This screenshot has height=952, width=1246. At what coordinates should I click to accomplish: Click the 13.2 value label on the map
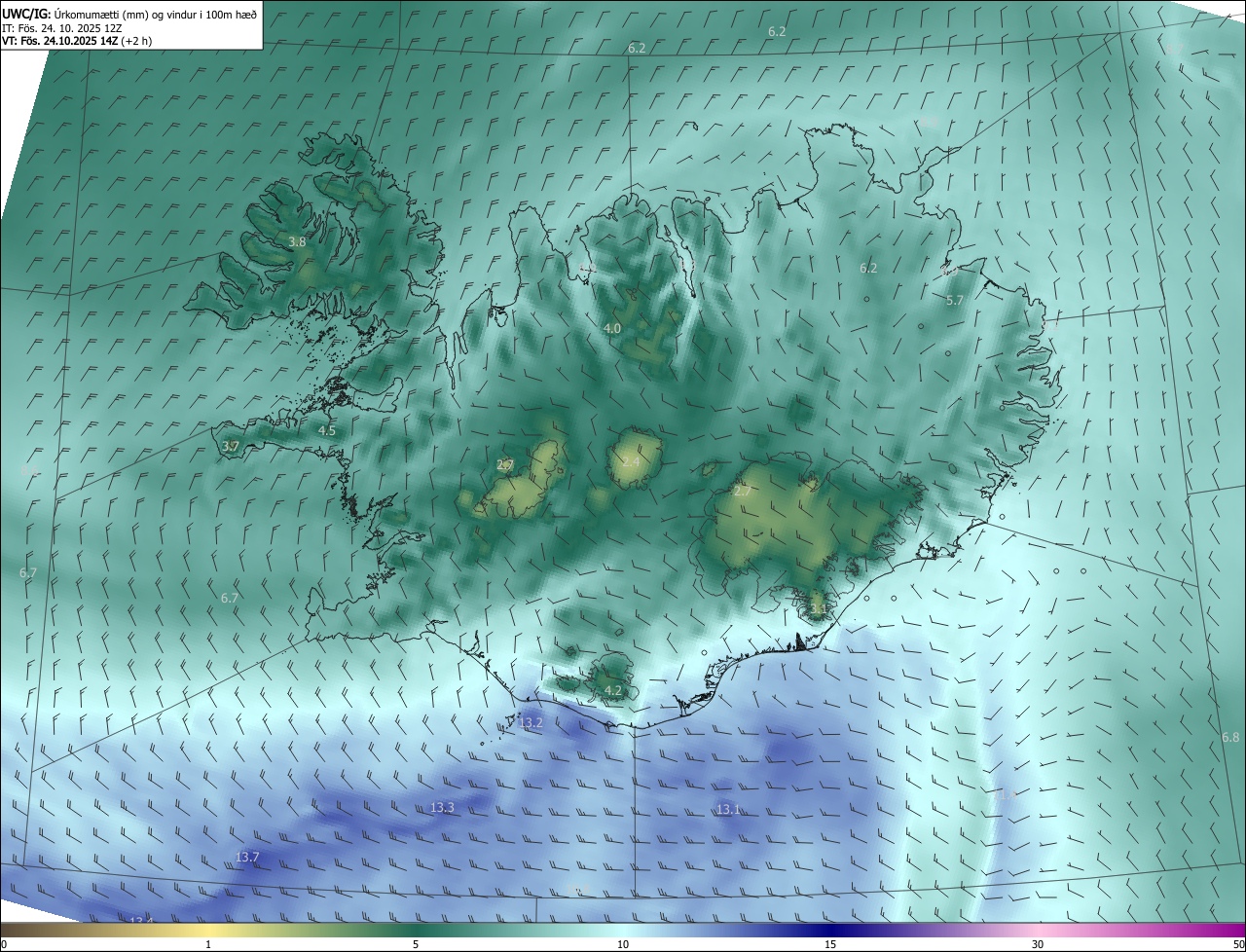pyautogui.click(x=531, y=723)
